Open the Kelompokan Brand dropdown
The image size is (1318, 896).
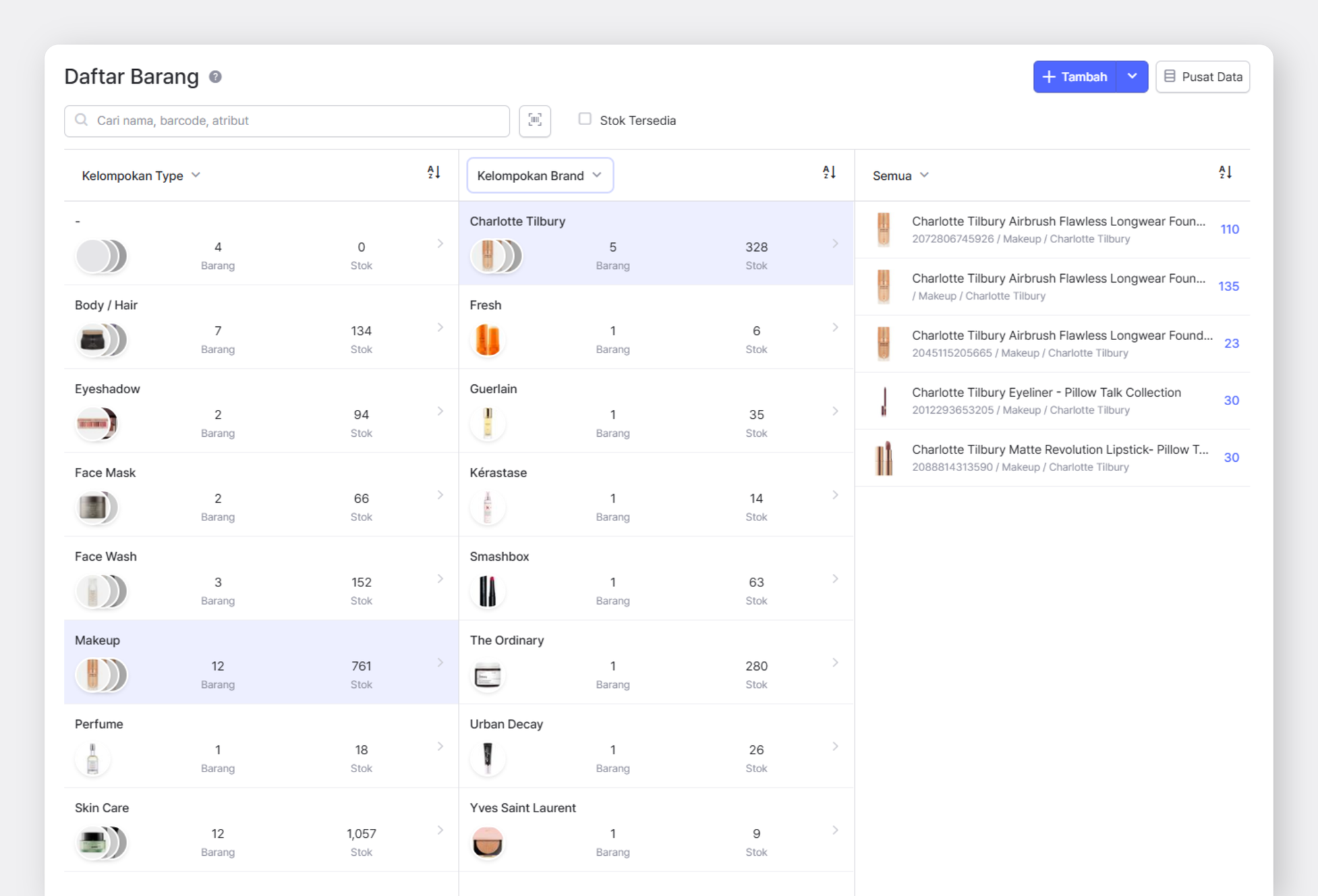540,175
